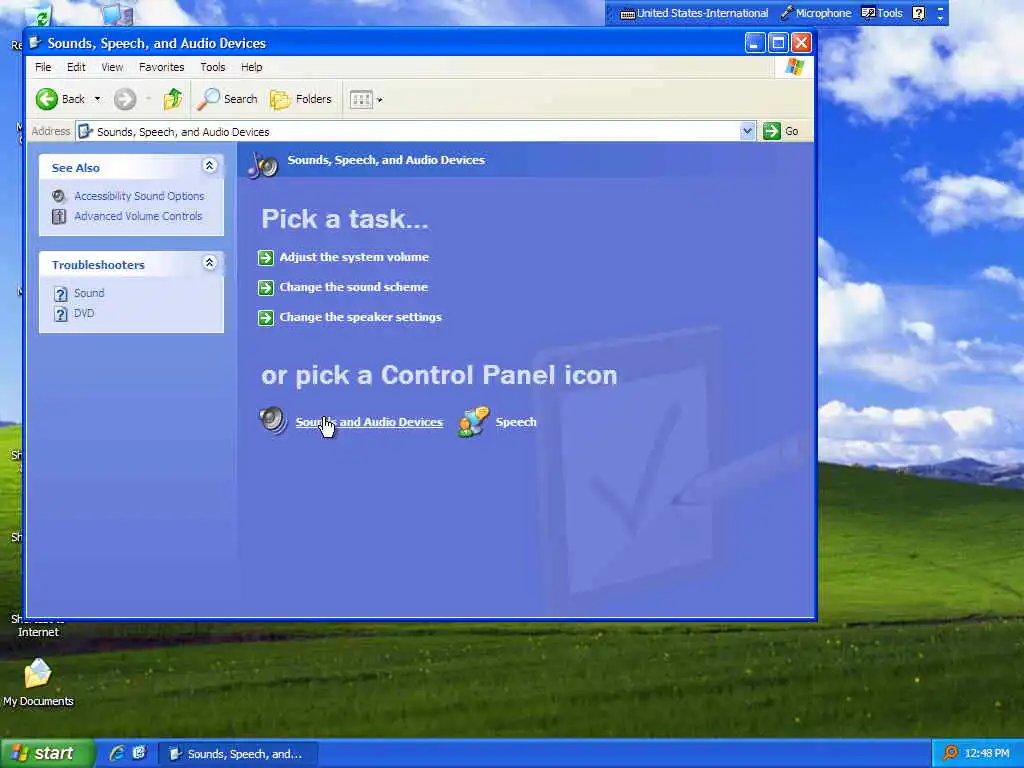This screenshot has height=768, width=1024.
Task: Collapse the See Also panel
Action: pyautogui.click(x=209, y=166)
